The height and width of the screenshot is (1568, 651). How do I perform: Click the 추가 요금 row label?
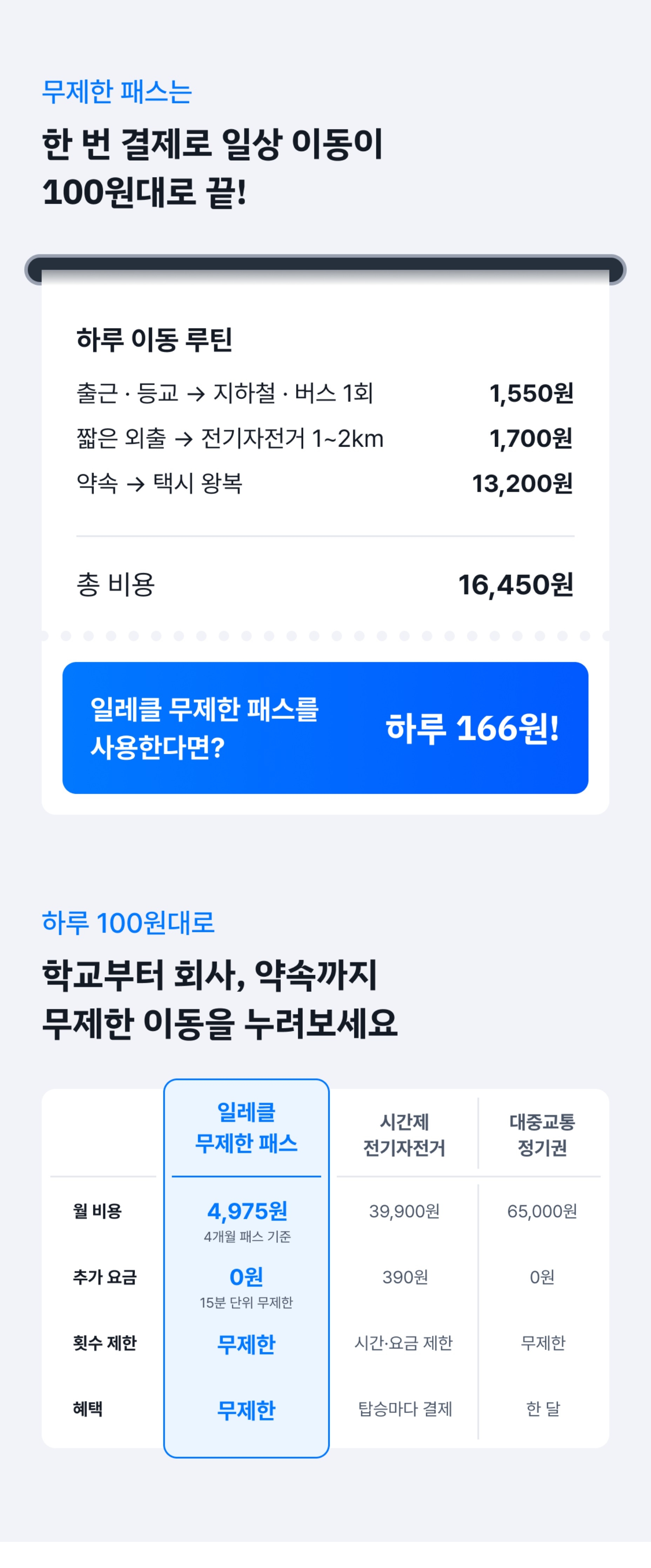pos(105,1276)
